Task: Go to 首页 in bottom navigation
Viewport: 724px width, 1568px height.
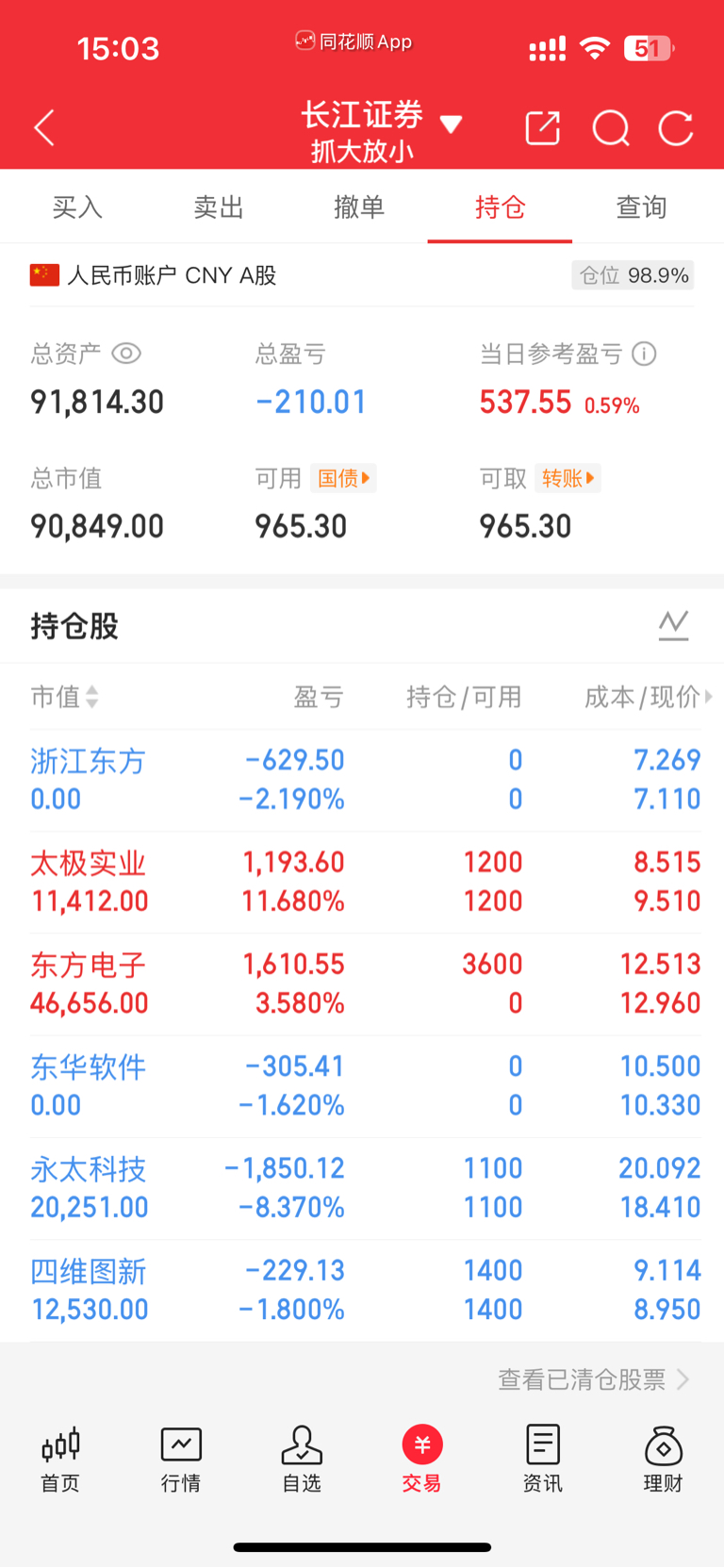Action: tap(60, 1459)
